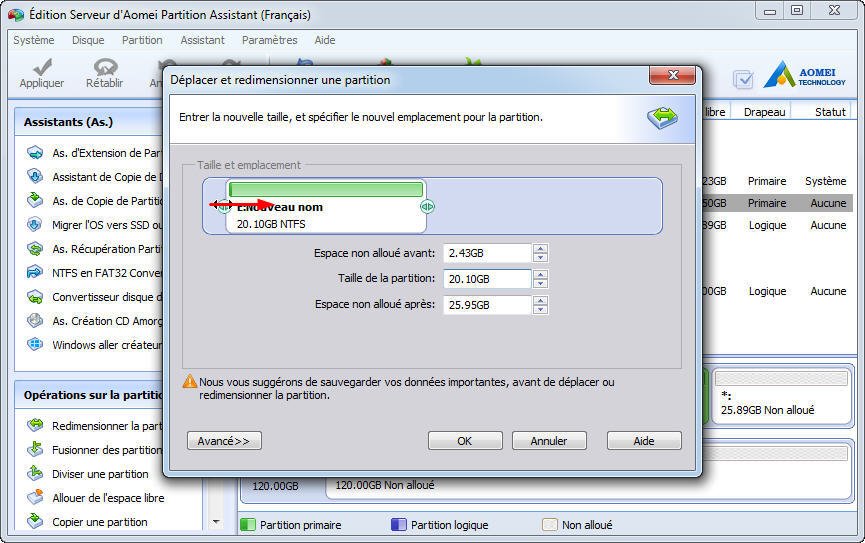Click As. de Copie de Partition icon
The height and width of the screenshot is (543, 865).
(35, 200)
